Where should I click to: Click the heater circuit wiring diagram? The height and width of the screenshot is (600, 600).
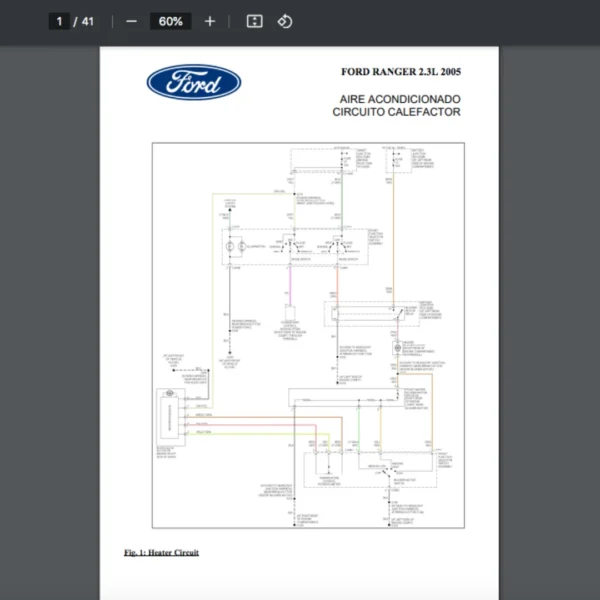(x=308, y=336)
